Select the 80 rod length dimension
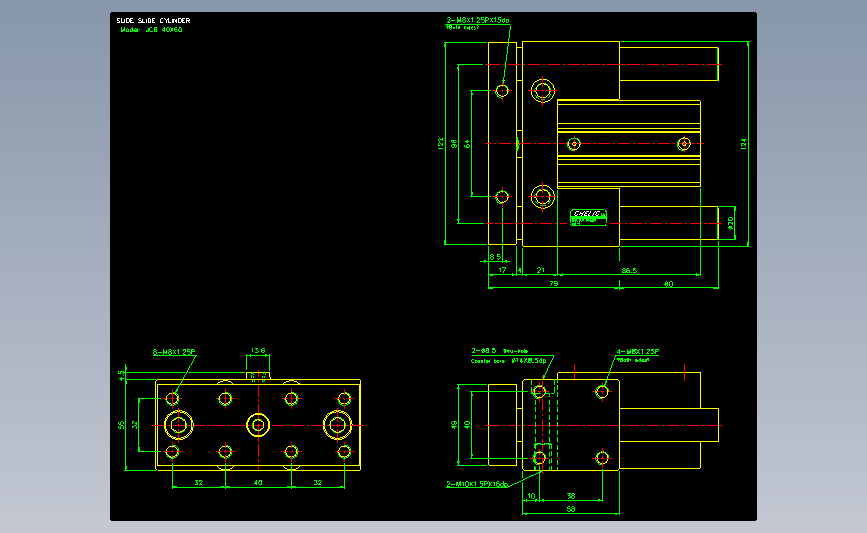 tap(668, 284)
